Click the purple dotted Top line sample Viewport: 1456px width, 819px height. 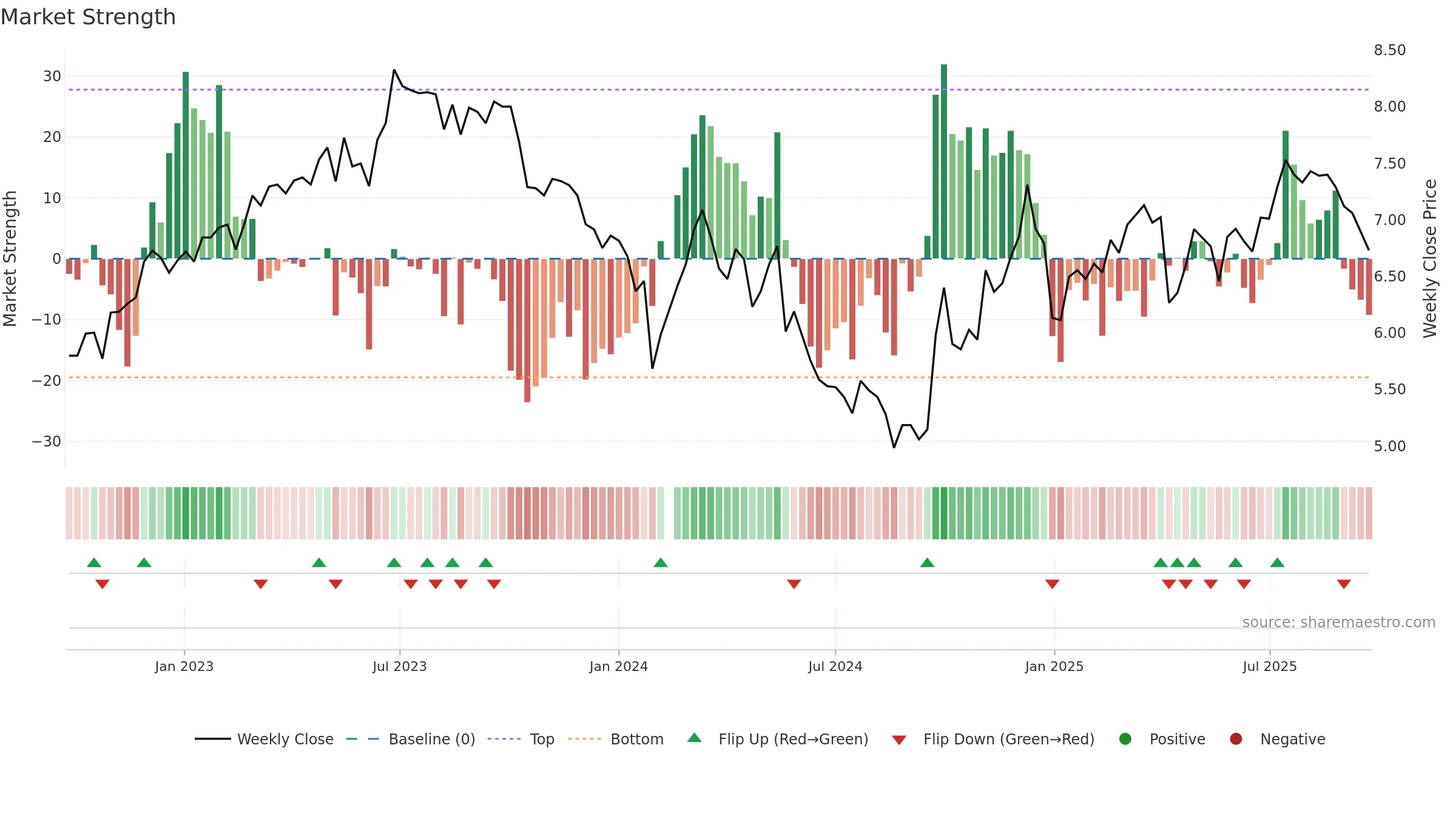(x=504, y=739)
